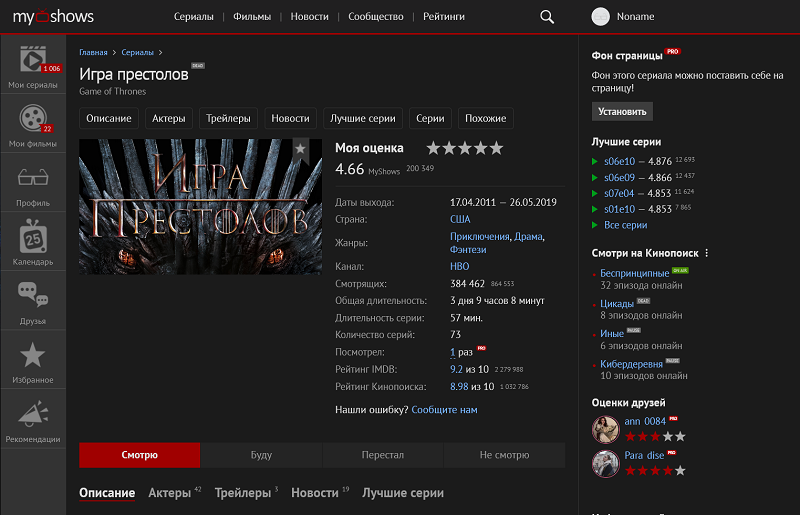Open Рекомендации megaphone icon
Screen dimensions: 800x515
tap(33, 414)
